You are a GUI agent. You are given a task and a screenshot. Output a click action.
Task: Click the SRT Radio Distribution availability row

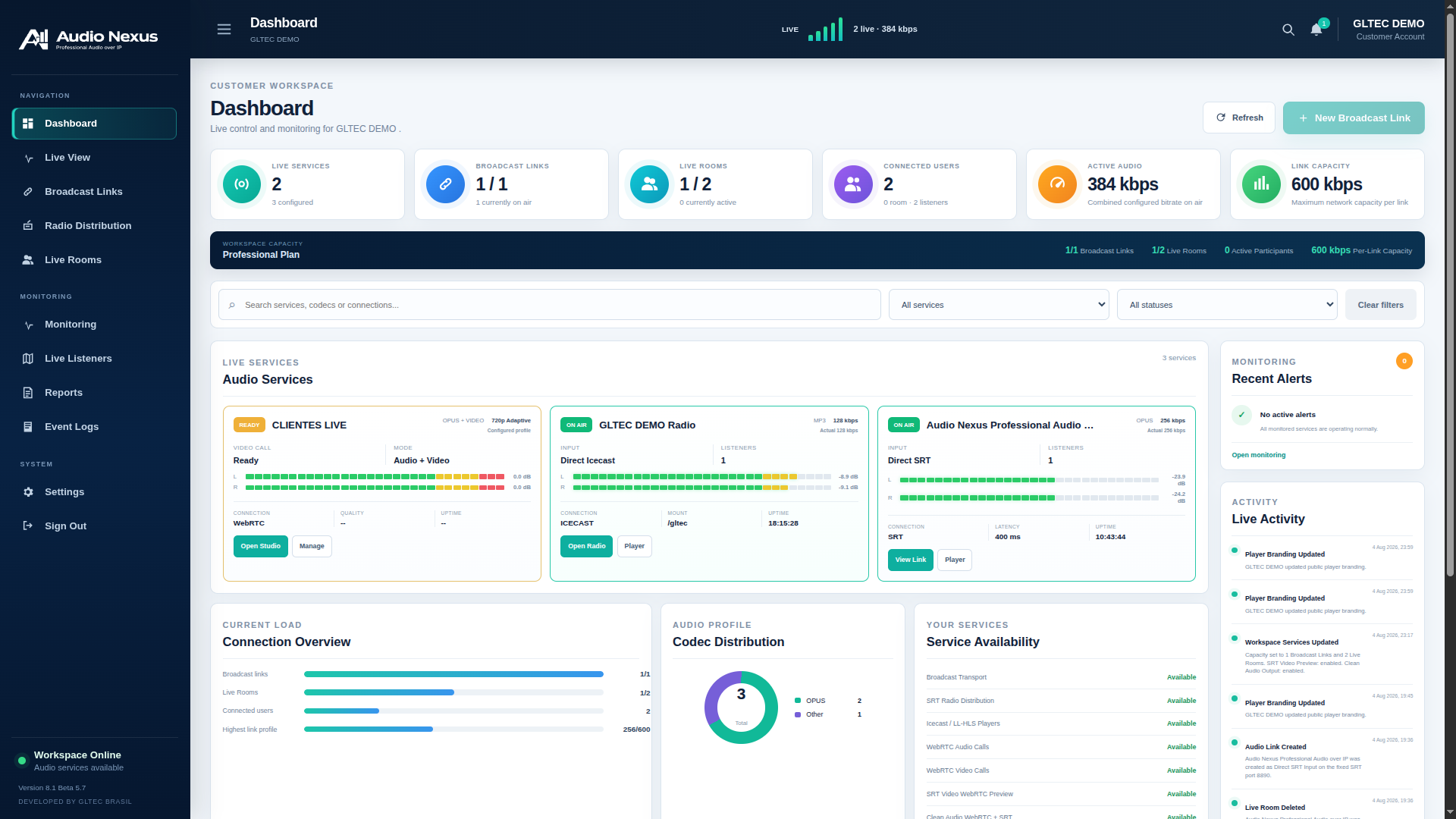pyautogui.click(x=1061, y=701)
